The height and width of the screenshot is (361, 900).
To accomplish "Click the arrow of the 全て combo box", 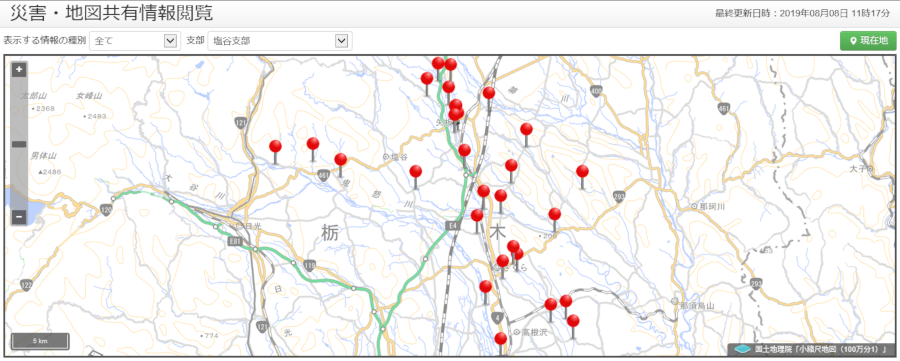I will pyautogui.click(x=170, y=41).
